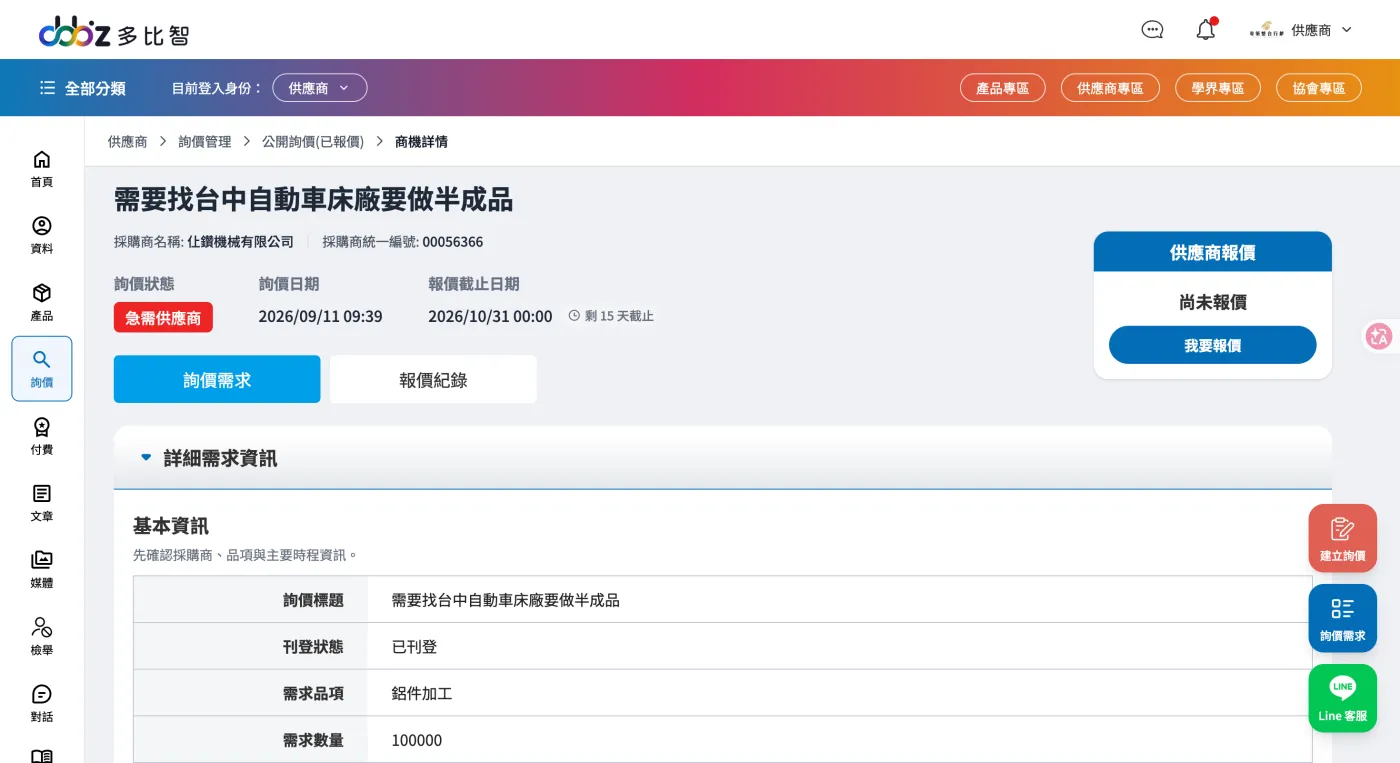
Task: Go to 首頁 home in sidebar
Action: click(42, 168)
